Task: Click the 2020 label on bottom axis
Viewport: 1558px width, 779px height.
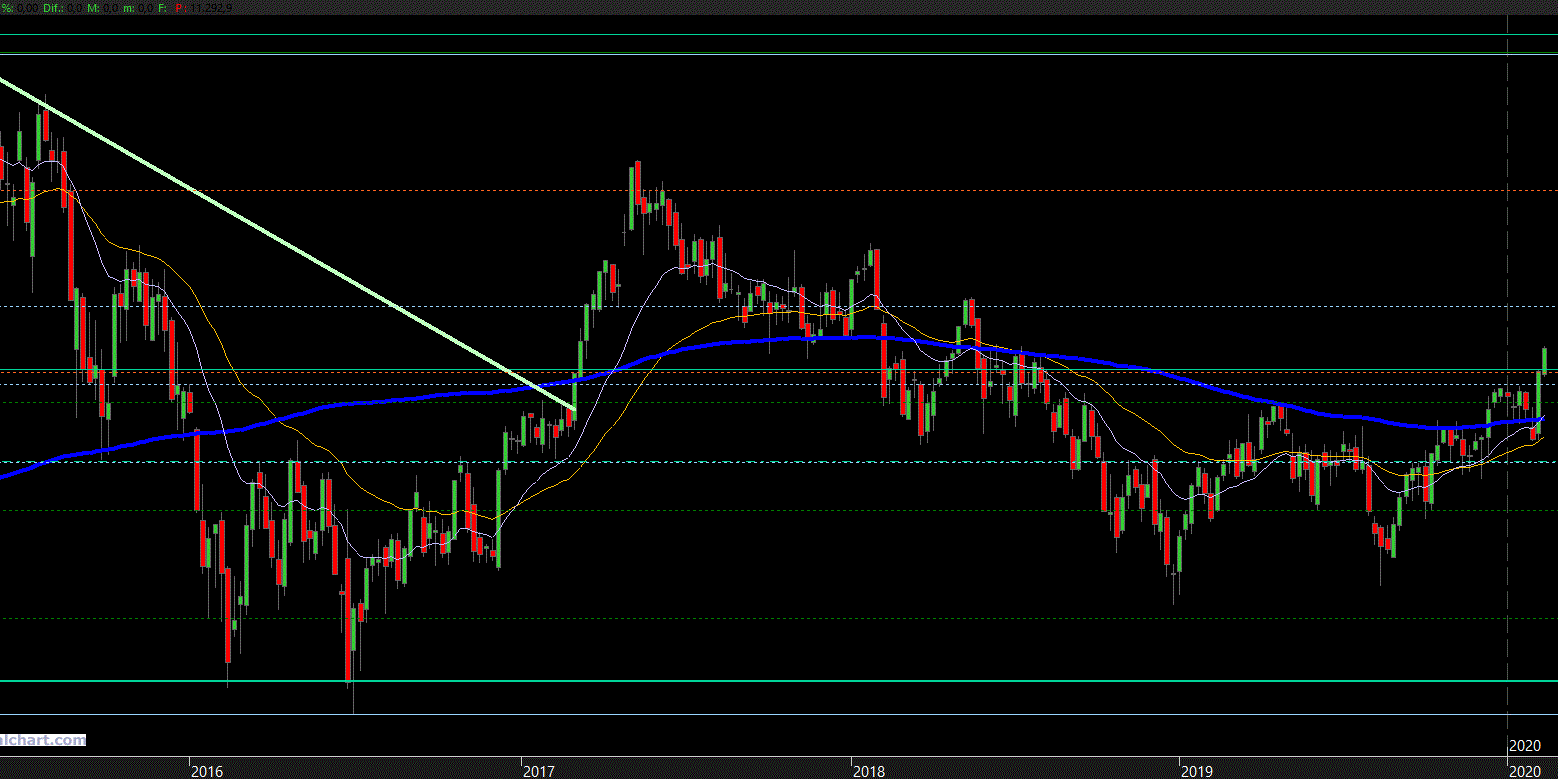Action: (x=1524, y=771)
